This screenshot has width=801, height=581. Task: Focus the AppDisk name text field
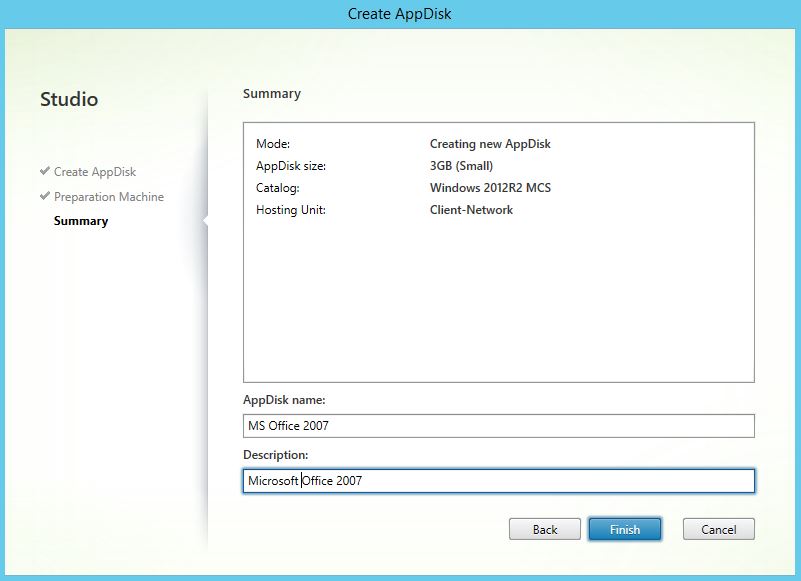tap(498, 426)
